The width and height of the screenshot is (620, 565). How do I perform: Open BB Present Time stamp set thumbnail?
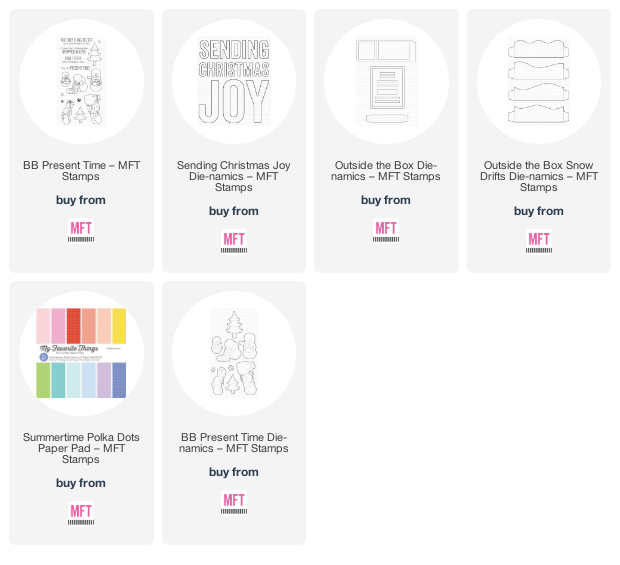pyautogui.click(x=81, y=81)
